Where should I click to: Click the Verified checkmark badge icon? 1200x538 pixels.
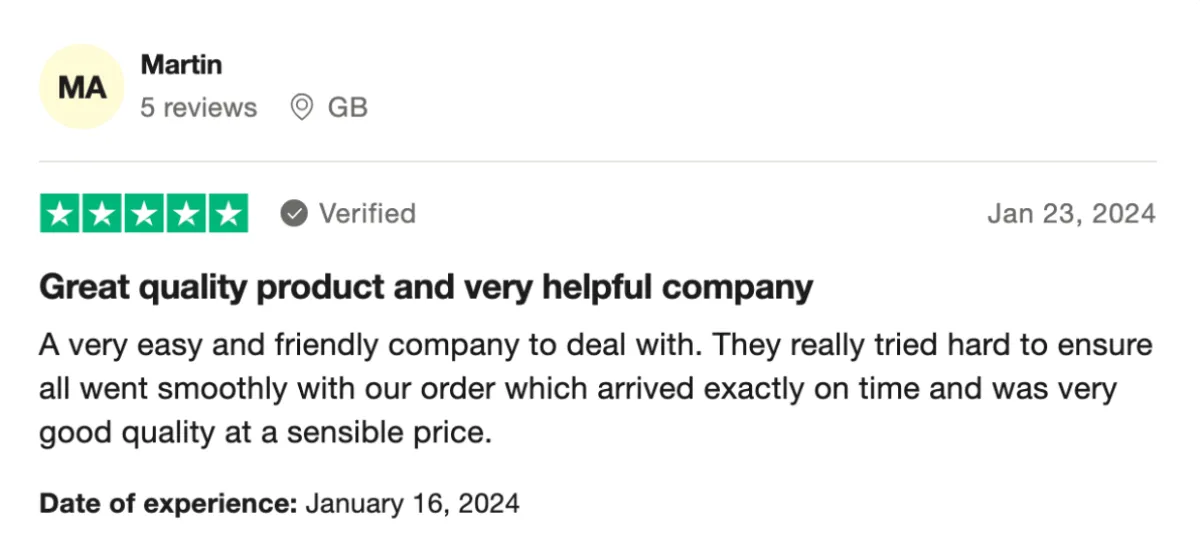(293, 214)
